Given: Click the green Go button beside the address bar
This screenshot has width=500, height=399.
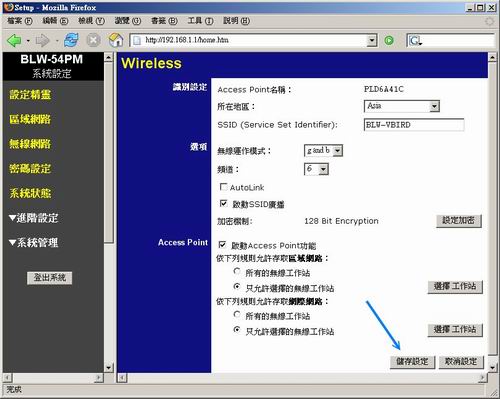Looking at the screenshot, I should 389,40.
